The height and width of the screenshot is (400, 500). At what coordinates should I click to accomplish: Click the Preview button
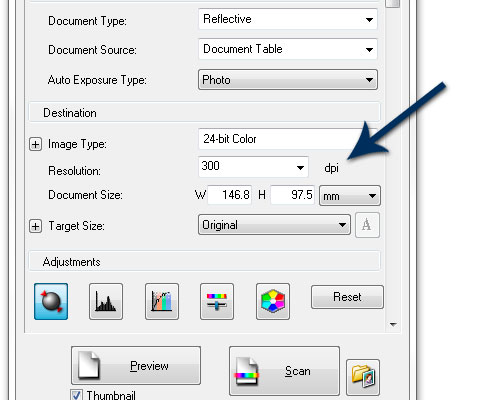coord(136,365)
